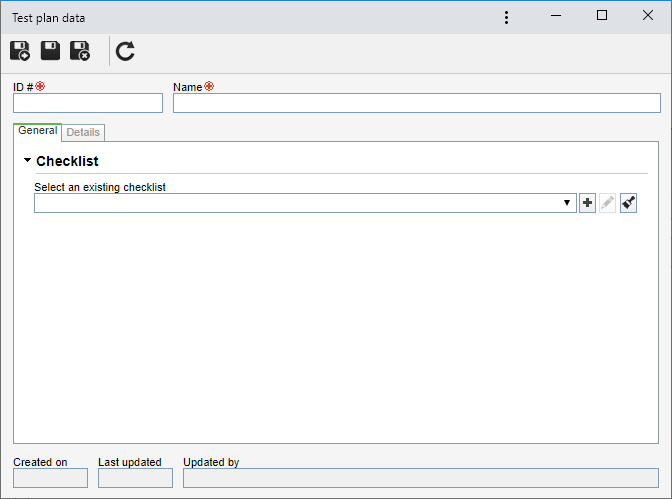Open the three-dot options menu

tap(507, 18)
